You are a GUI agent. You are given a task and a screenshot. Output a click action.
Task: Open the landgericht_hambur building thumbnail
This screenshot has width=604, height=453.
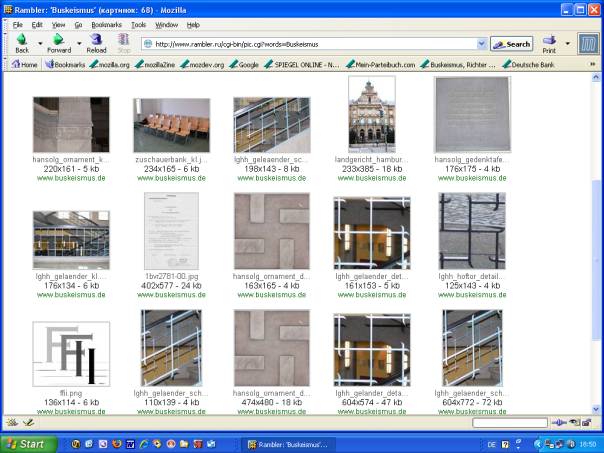click(x=372, y=114)
